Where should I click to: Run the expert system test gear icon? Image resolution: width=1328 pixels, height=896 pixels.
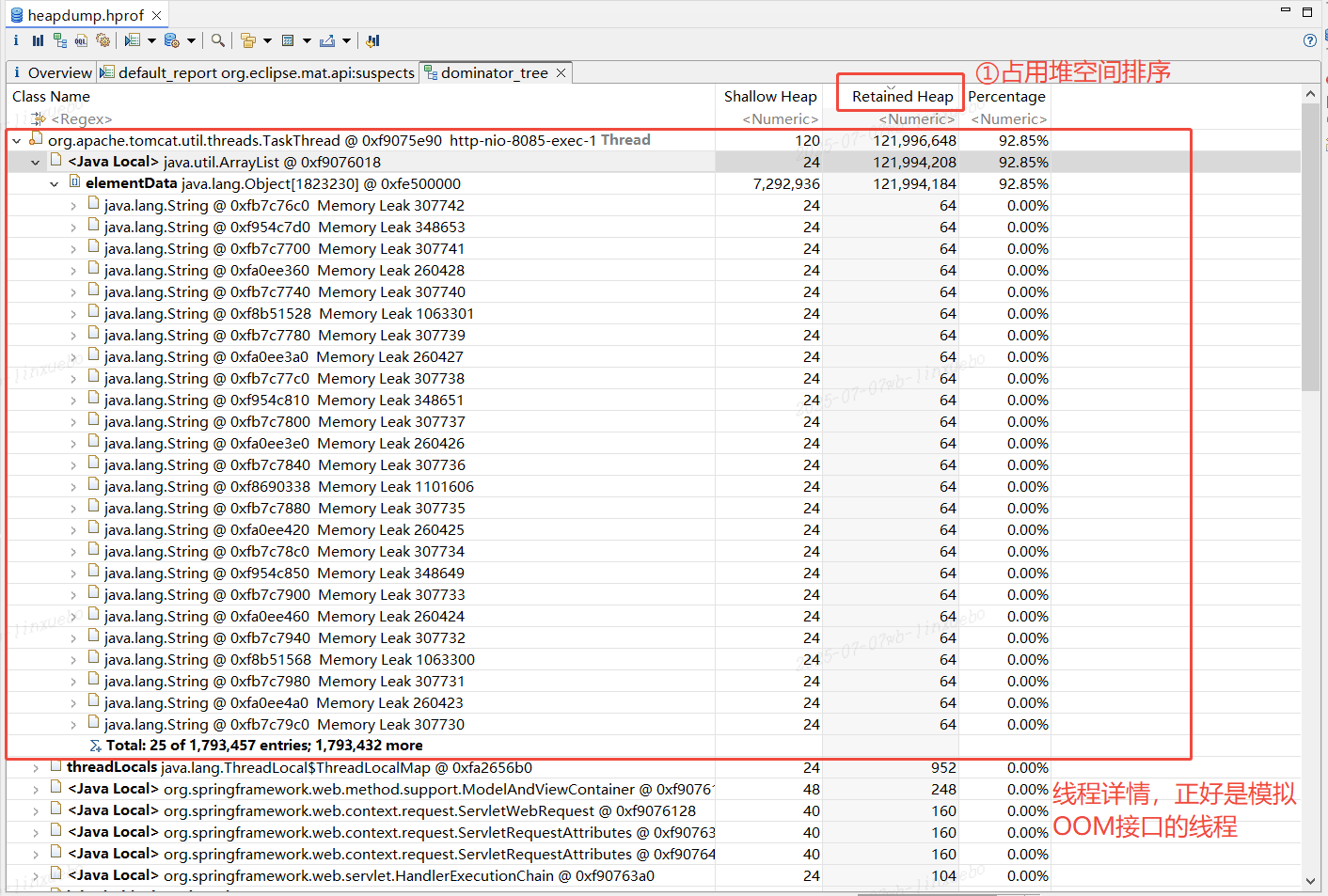[103, 40]
